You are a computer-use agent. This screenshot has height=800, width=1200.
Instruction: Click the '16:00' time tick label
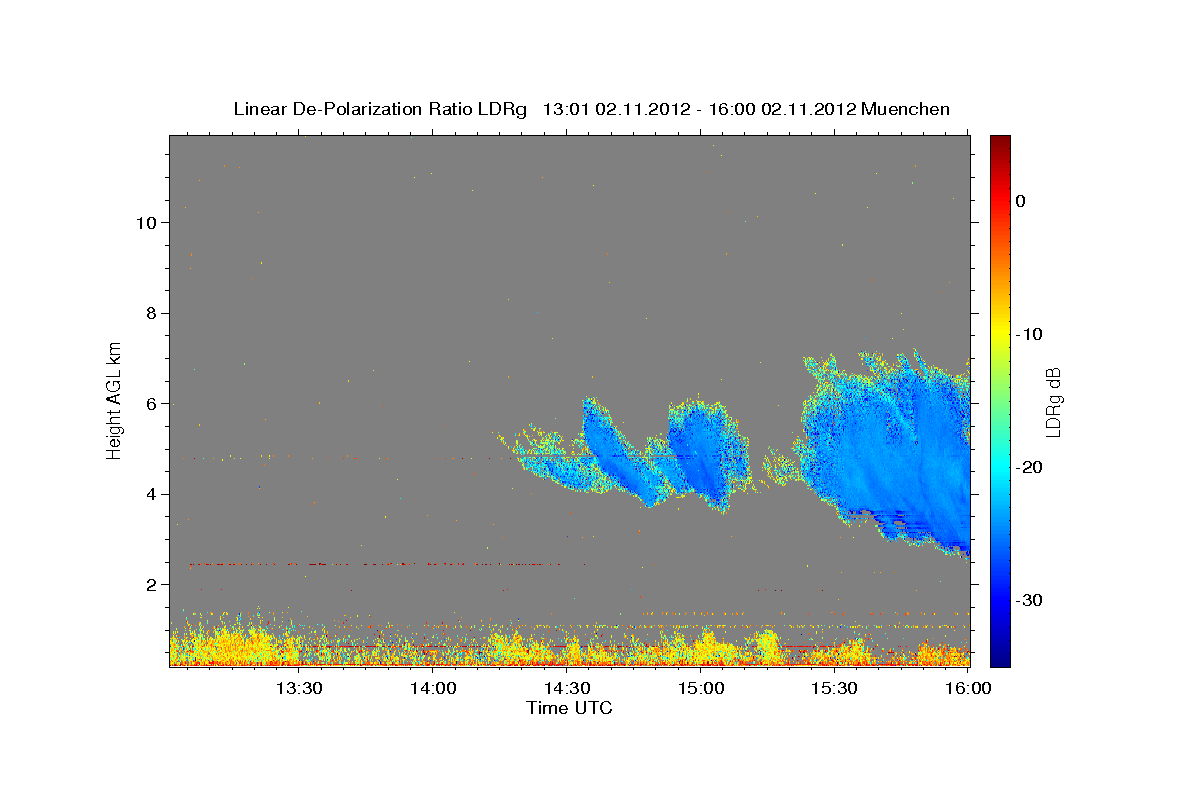point(969,688)
